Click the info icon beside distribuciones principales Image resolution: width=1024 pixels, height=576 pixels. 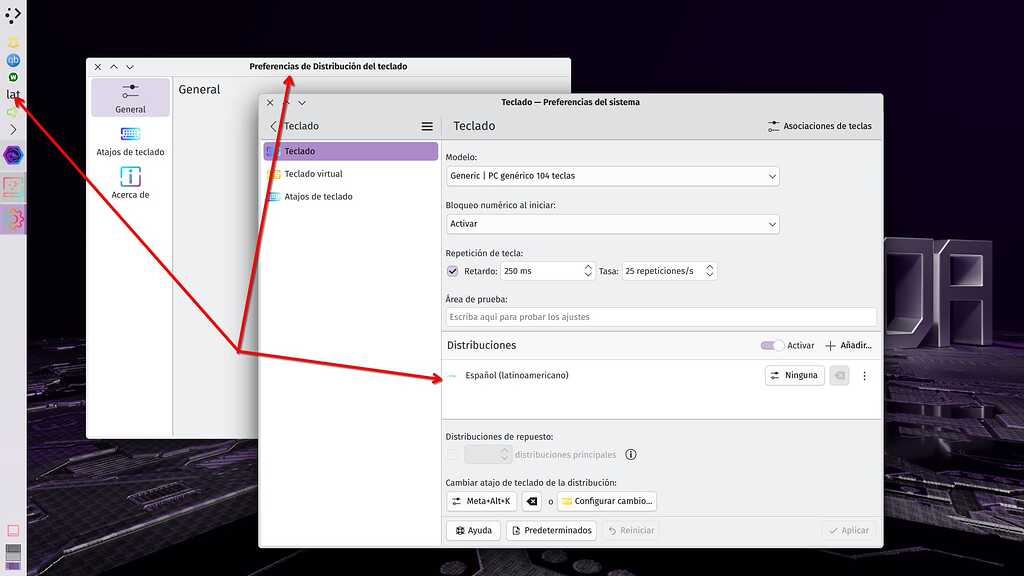tap(630, 454)
